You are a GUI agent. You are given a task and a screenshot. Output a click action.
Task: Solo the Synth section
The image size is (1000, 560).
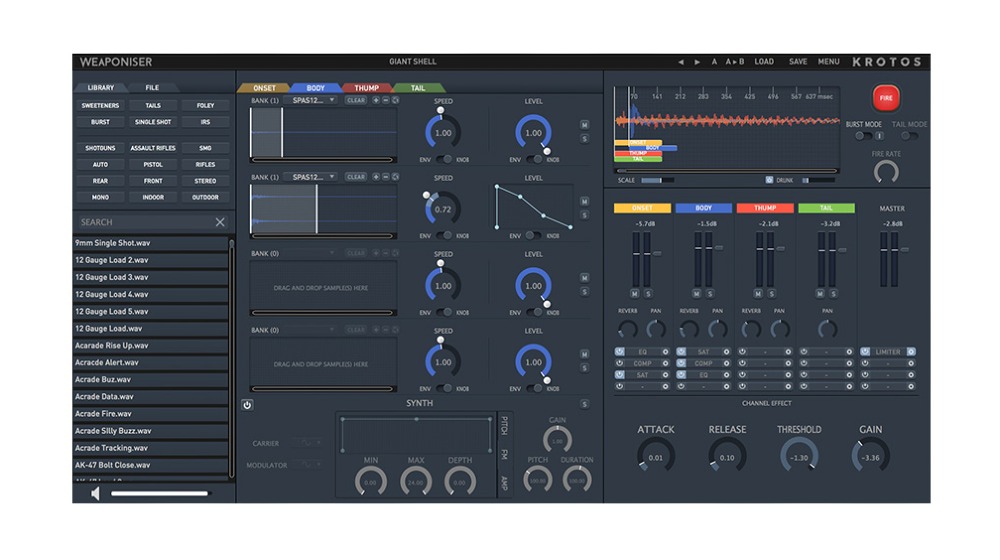pos(584,404)
